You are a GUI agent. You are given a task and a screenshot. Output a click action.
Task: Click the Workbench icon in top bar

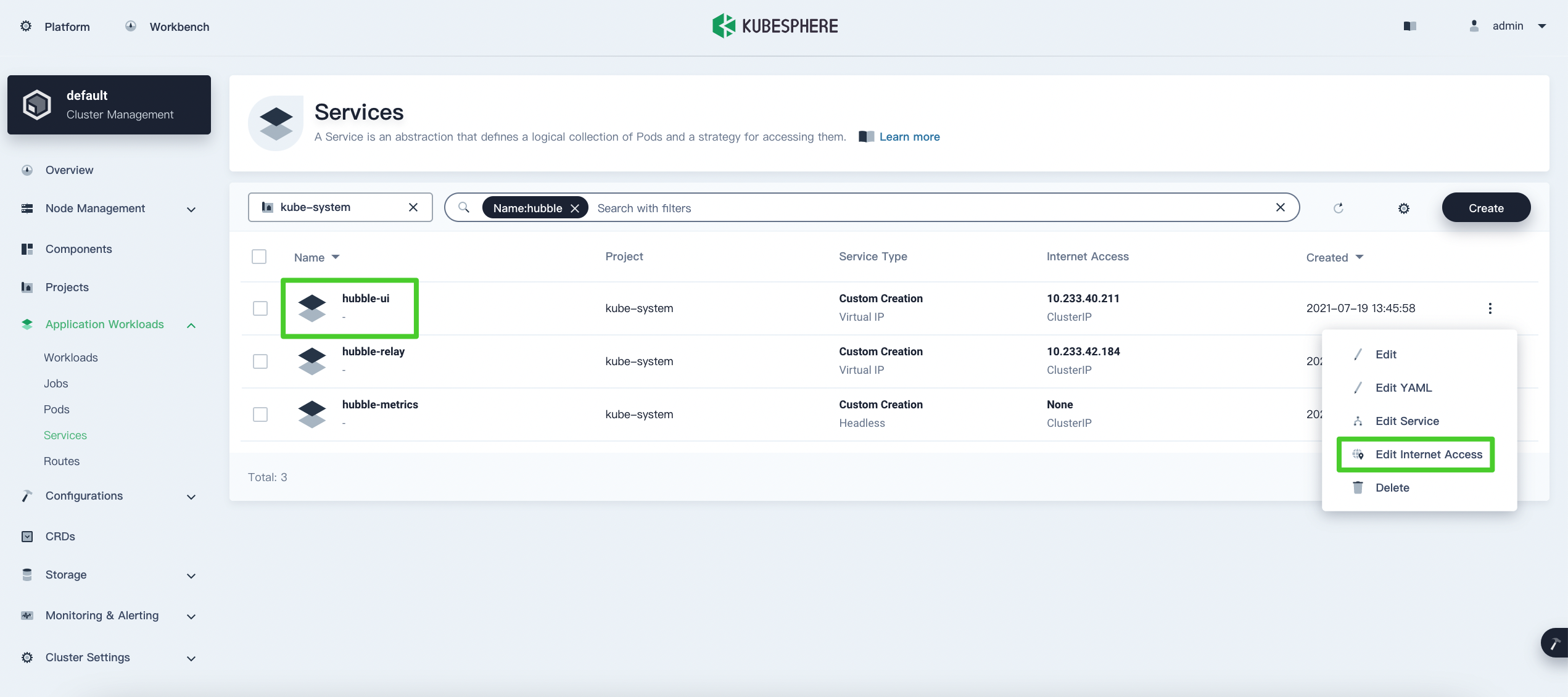coord(131,26)
